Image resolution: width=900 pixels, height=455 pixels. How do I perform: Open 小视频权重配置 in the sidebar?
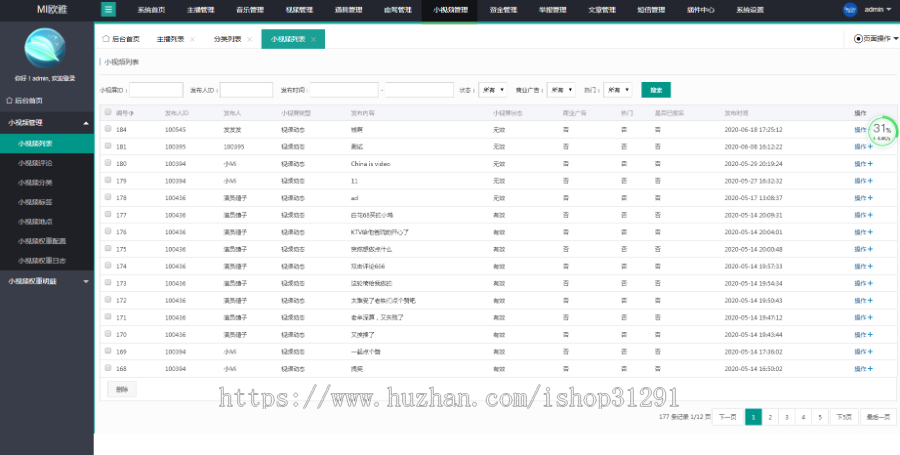pyautogui.click(x=47, y=241)
